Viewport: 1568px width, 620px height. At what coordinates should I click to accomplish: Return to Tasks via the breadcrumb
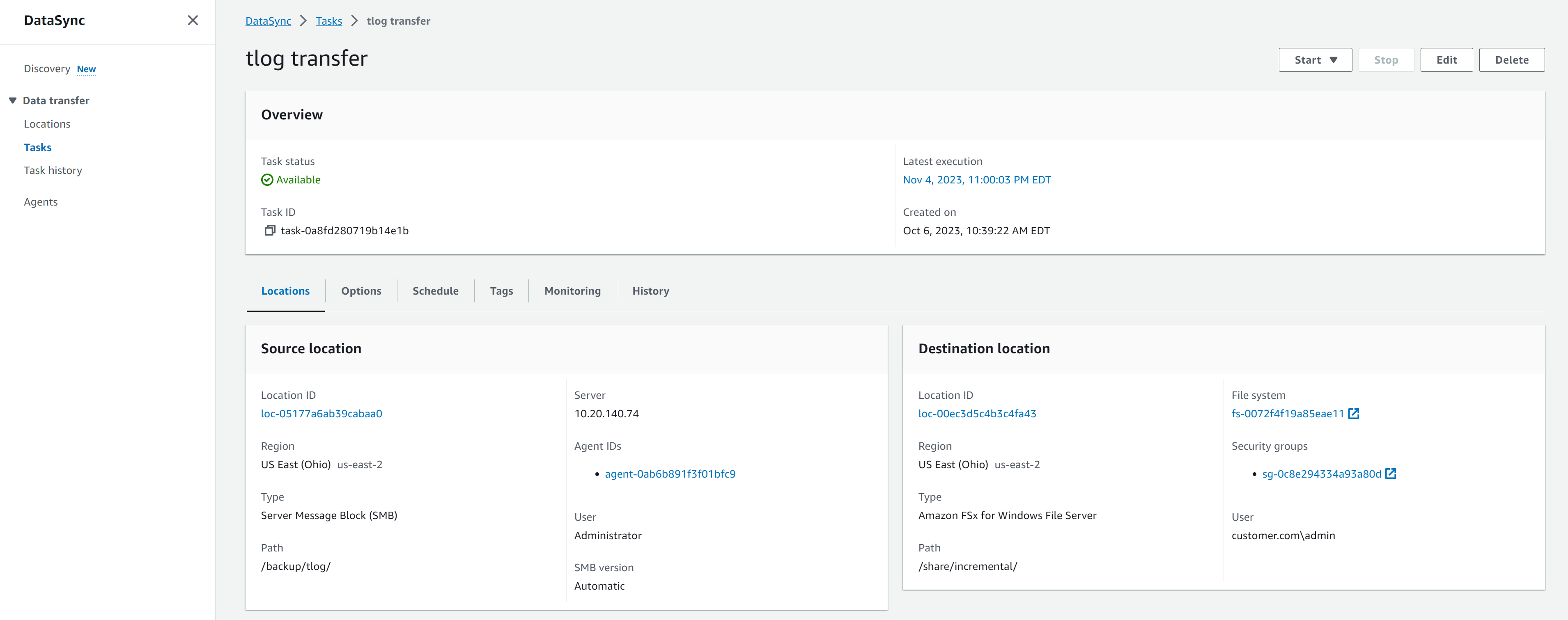coord(329,20)
